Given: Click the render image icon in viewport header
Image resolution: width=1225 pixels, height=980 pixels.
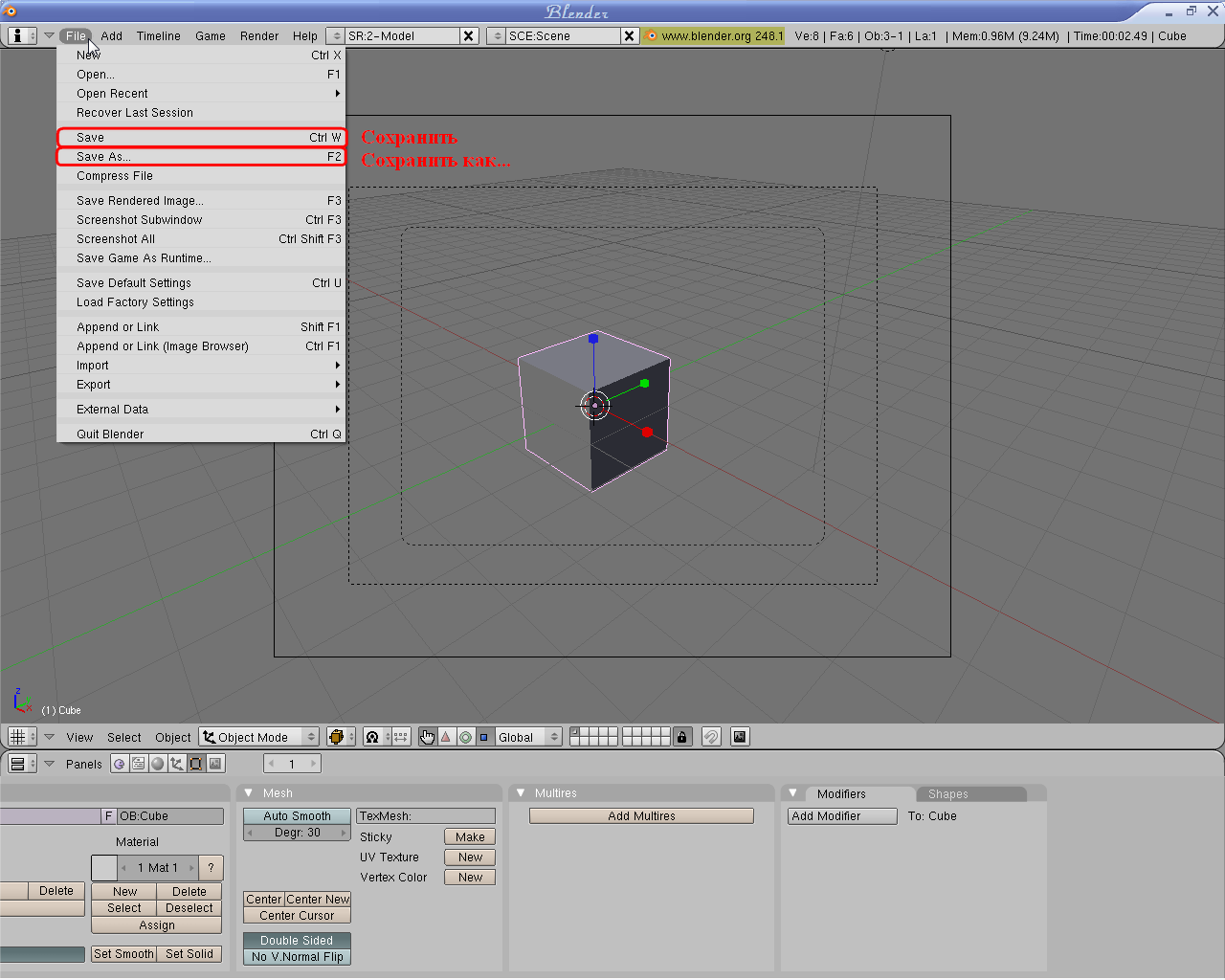Looking at the screenshot, I should (740, 737).
